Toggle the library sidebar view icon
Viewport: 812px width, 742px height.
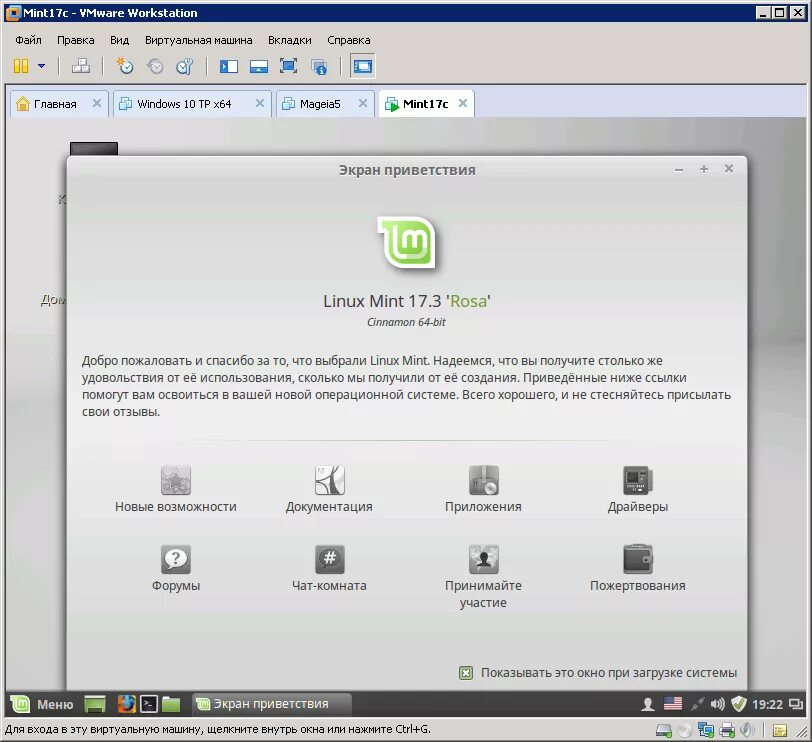point(228,66)
